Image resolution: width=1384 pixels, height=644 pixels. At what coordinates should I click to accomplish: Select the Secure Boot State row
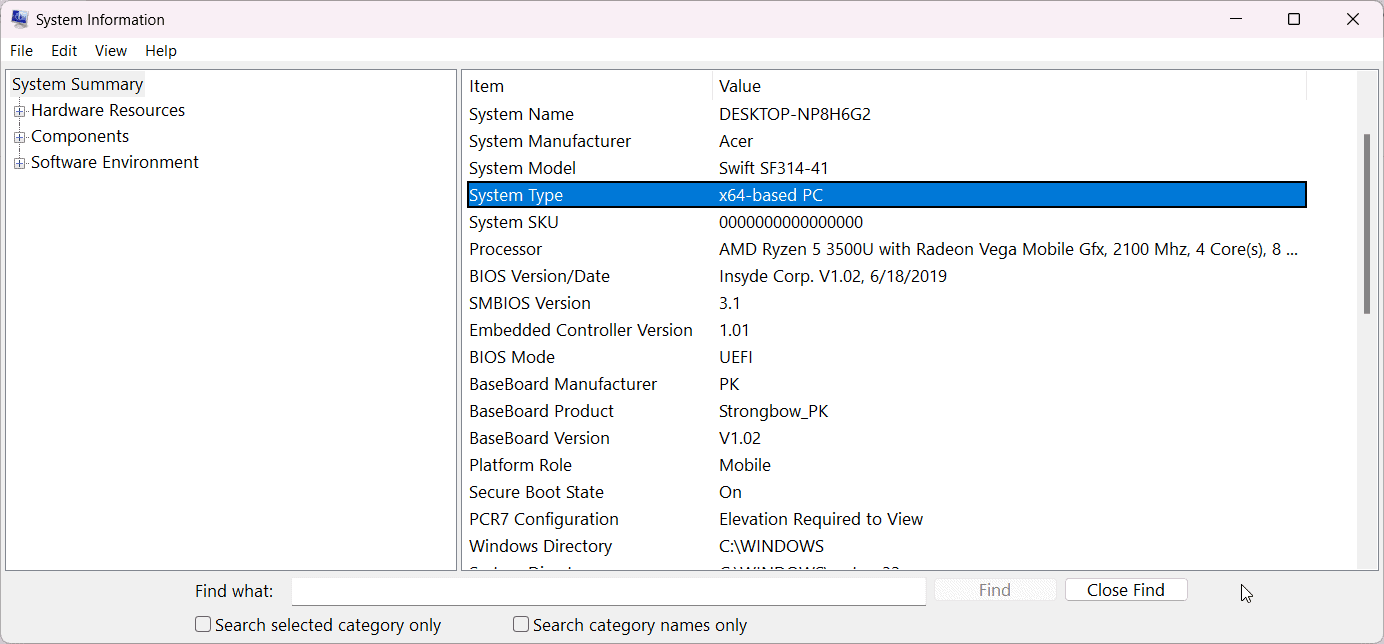coord(537,493)
